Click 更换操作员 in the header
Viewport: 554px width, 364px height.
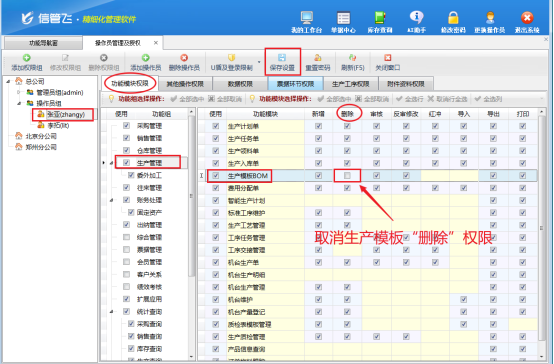[x=490, y=22]
